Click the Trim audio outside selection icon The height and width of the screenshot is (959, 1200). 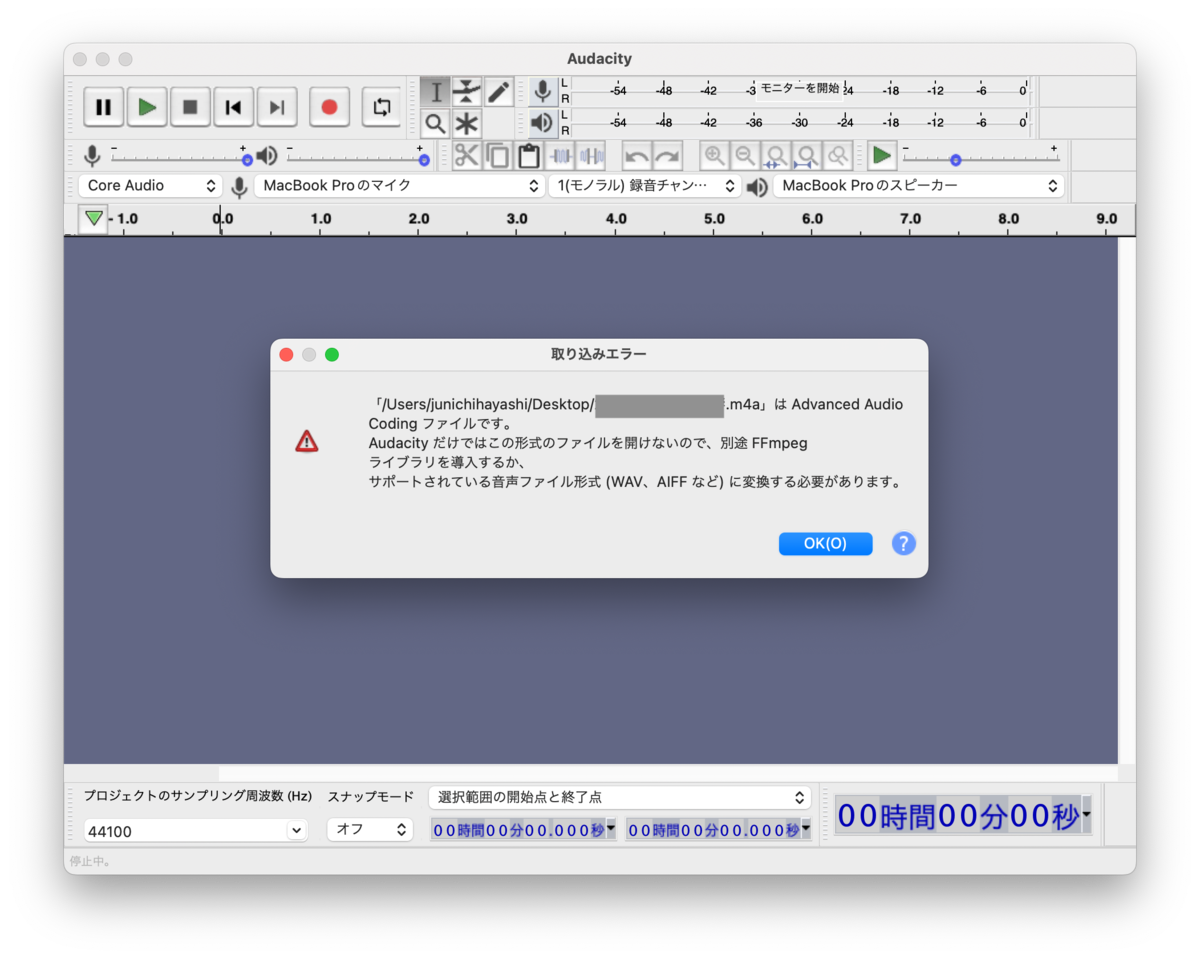pyautogui.click(x=561, y=156)
